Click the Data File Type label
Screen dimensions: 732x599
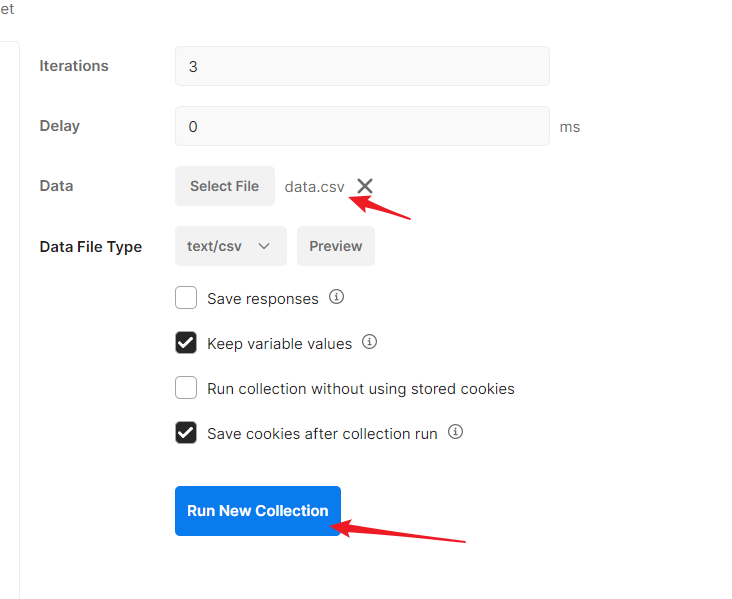(90, 247)
